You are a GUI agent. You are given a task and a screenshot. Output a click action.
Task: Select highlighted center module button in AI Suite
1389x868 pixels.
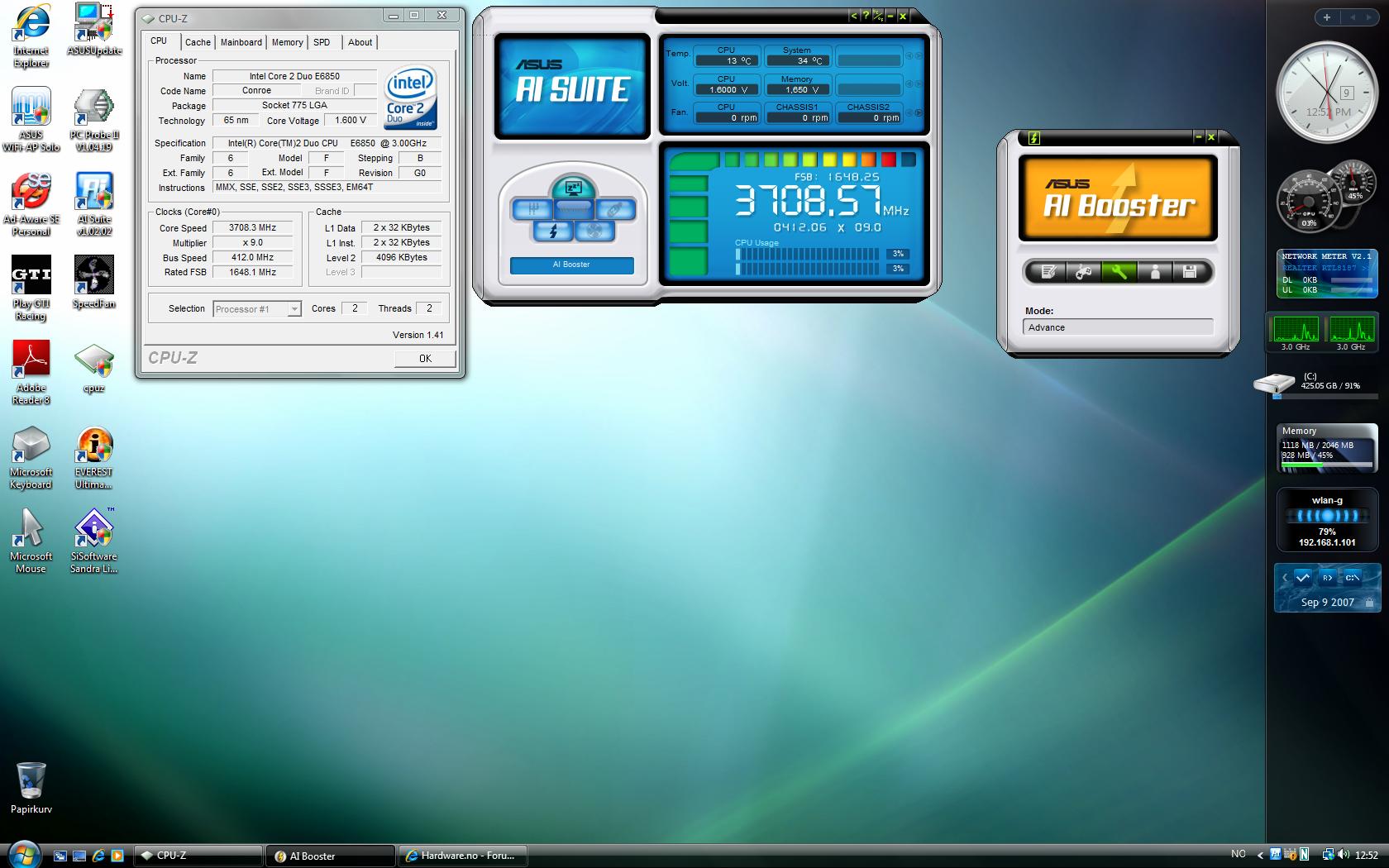[573, 209]
